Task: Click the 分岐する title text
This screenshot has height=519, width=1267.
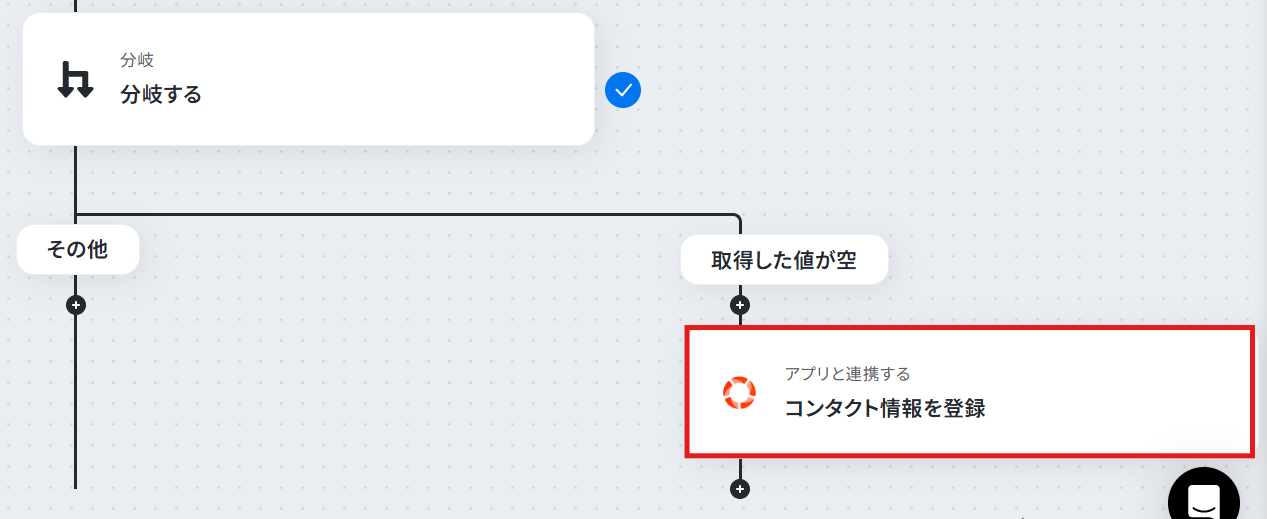Action: 161,95
